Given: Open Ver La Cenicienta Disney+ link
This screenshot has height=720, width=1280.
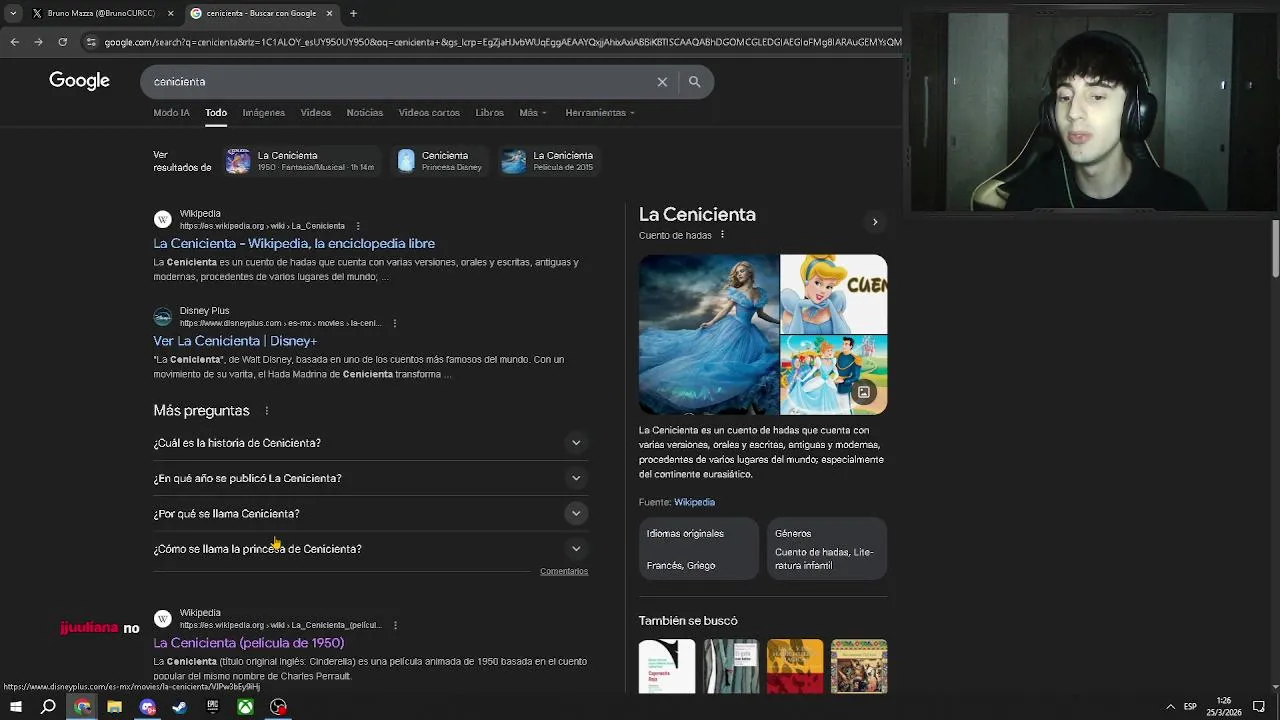Looking at the screenshot, I should [235, 341].
